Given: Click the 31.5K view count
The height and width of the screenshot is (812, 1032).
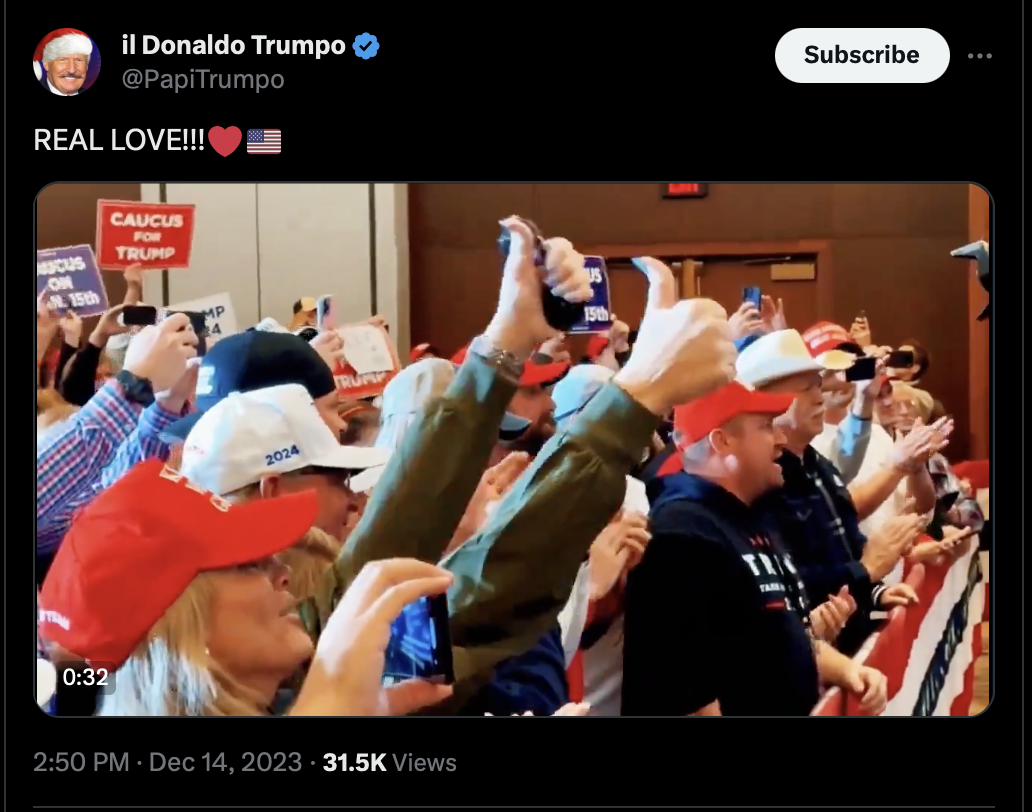Looking at the screenshot, I should pos(354,762).
